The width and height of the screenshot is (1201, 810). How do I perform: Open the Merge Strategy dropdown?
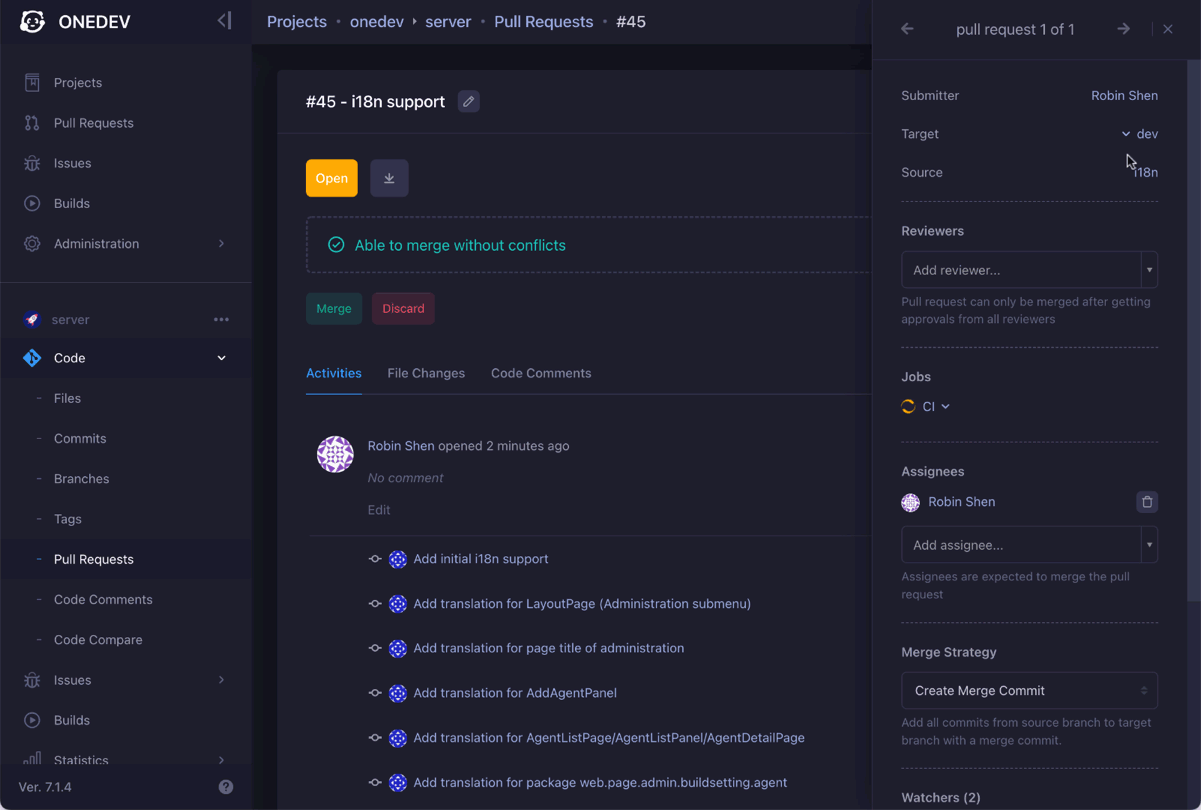[x=1029, y=691]
